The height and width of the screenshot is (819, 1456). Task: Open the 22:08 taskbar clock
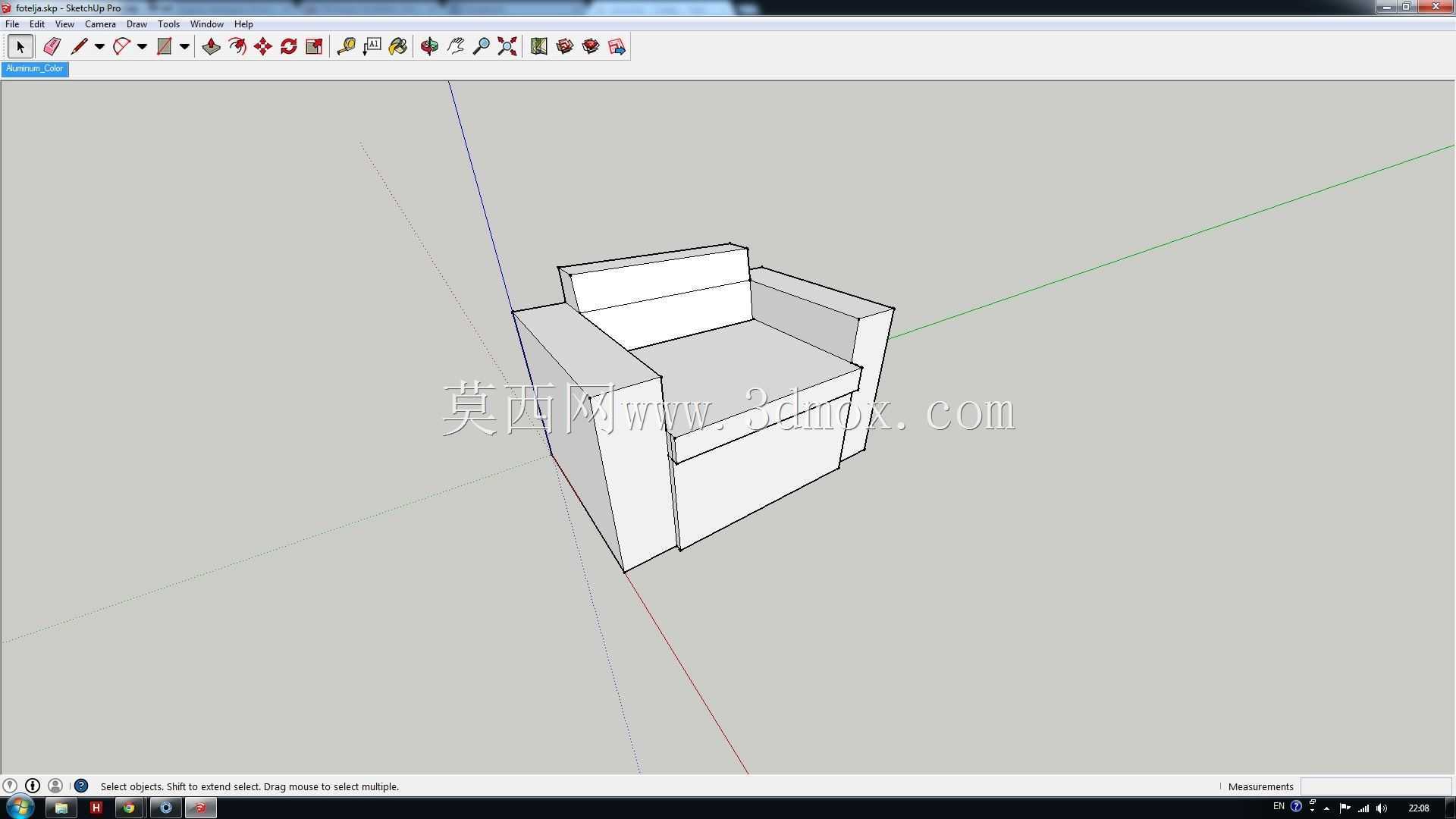tap(1419, 808)
